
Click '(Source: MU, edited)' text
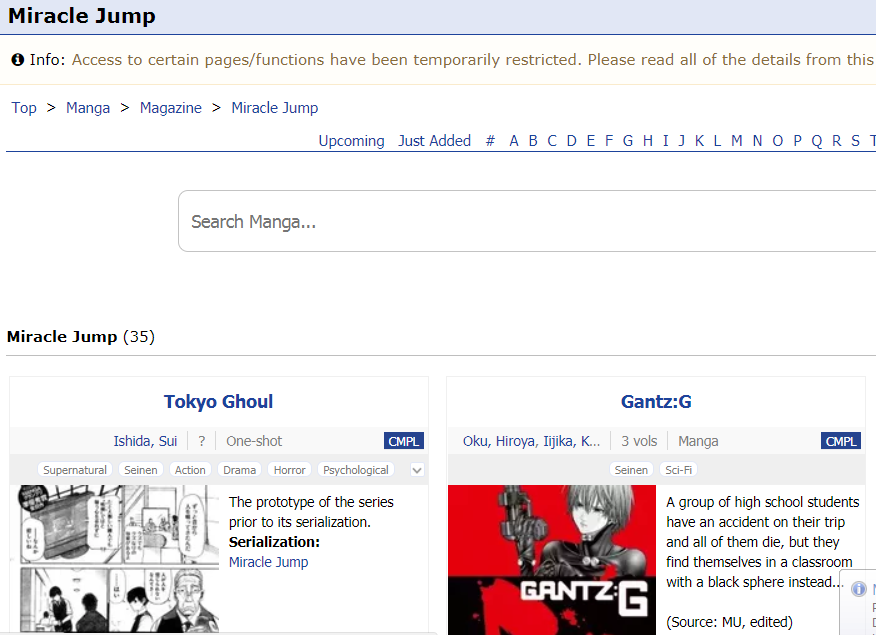(x=729, y=622)
